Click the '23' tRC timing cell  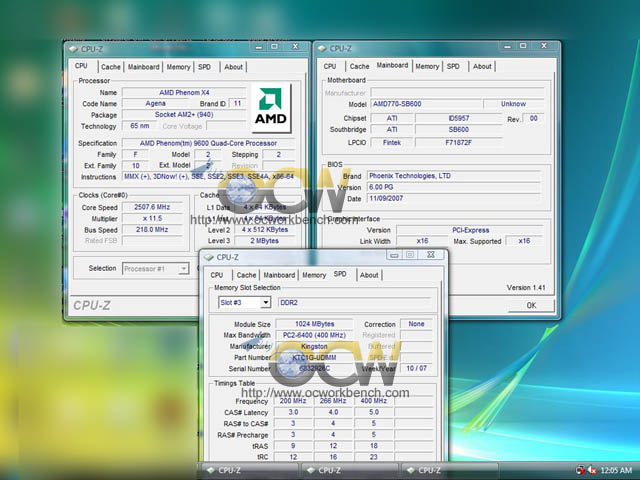point(374,457)
